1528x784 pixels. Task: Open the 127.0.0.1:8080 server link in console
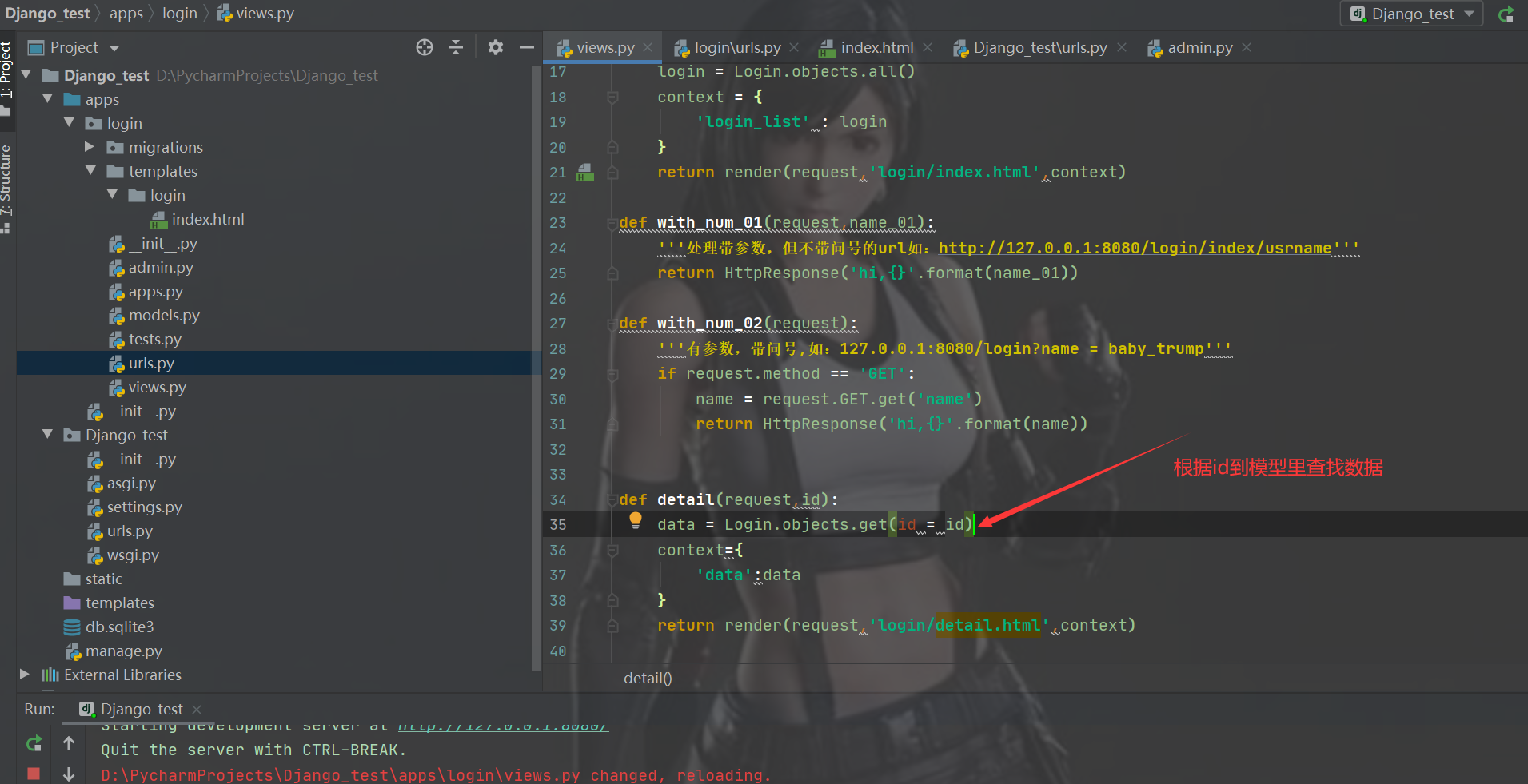pos(504,725)
